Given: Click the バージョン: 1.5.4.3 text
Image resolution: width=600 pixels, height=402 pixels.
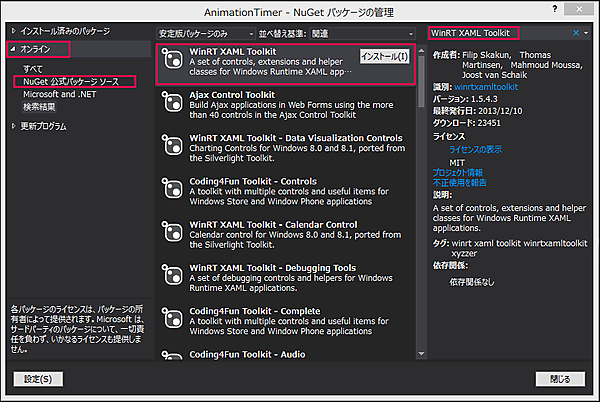Looking at the screenshot, I should pyautogui.click(x=465, y=99).
